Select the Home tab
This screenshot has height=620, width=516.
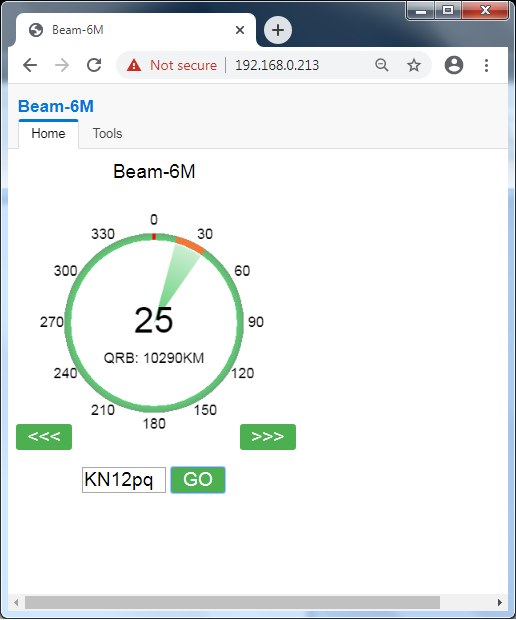[x=48, y=134]
